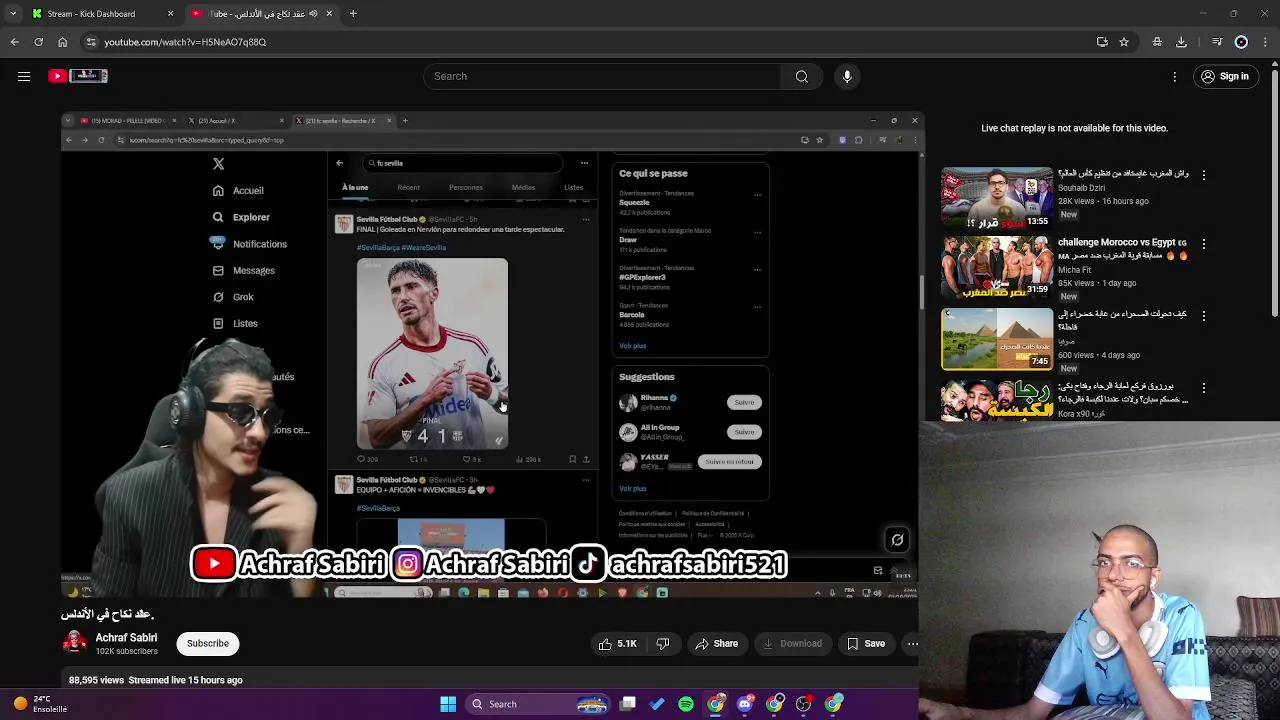The height and width of the screenshot is (720, 1280).
Task: Open options menu for 600 views video
Action: pos(1204,316)
